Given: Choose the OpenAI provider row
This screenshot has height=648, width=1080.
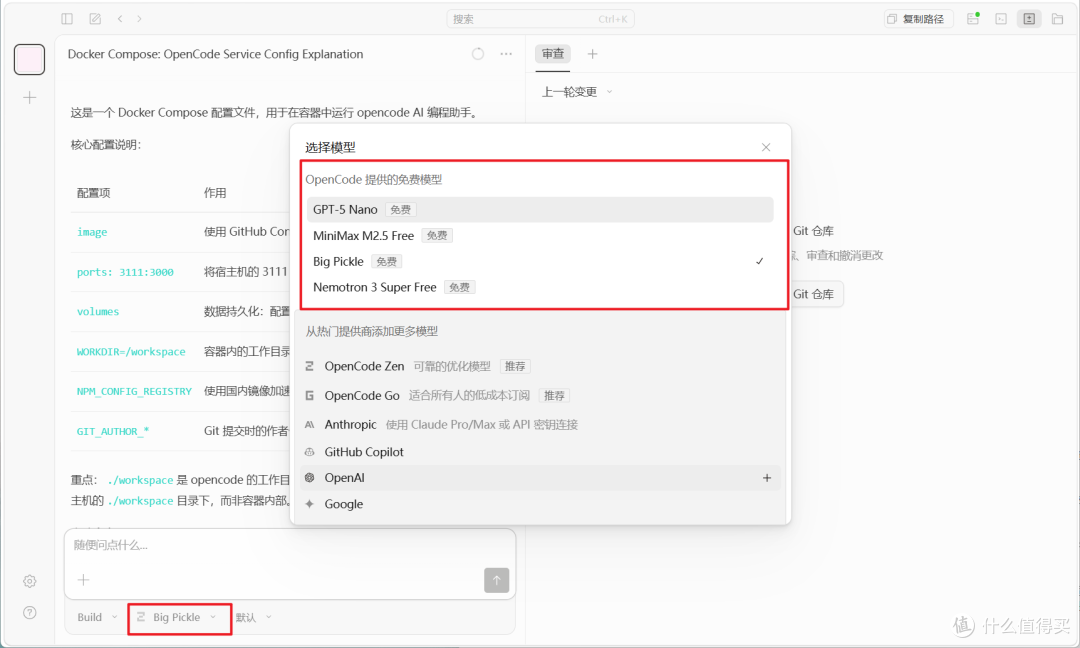Looking at the screenshot, I should point(540,478).
